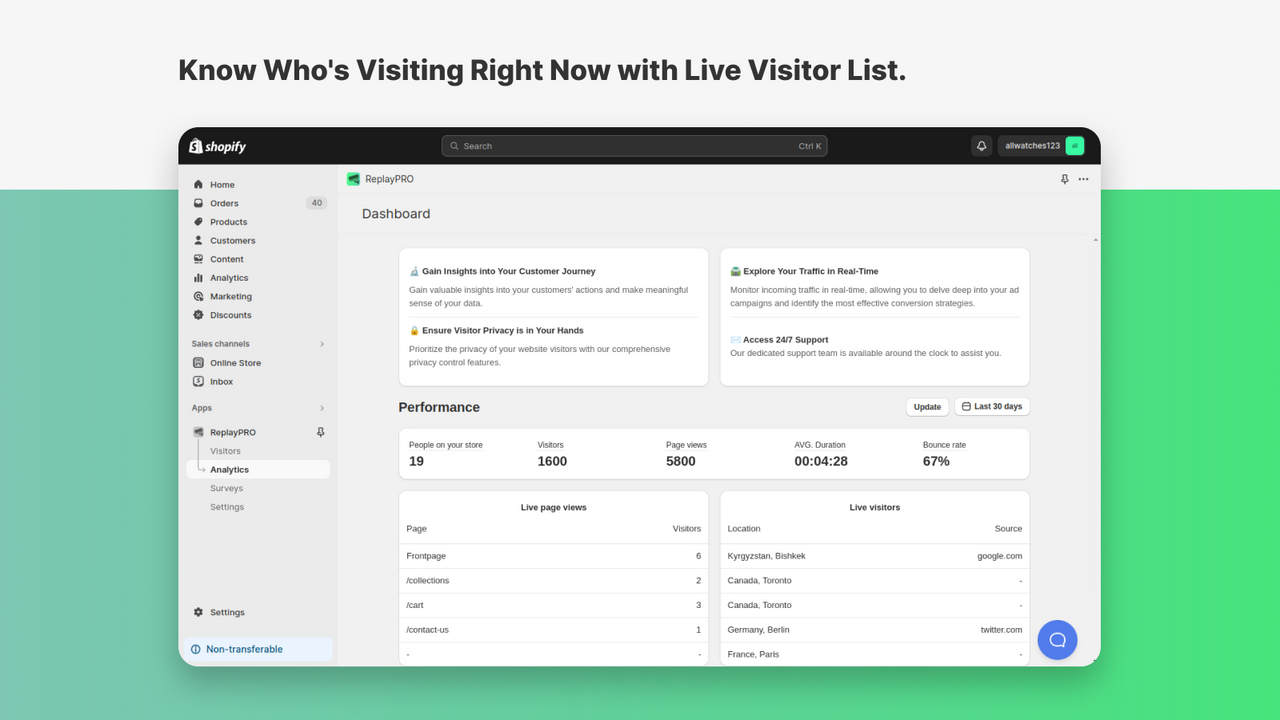1280x720 pixels.
Task: Open the notification bell in the top bar
Action: pyautogui.click(x=981, y=145)
